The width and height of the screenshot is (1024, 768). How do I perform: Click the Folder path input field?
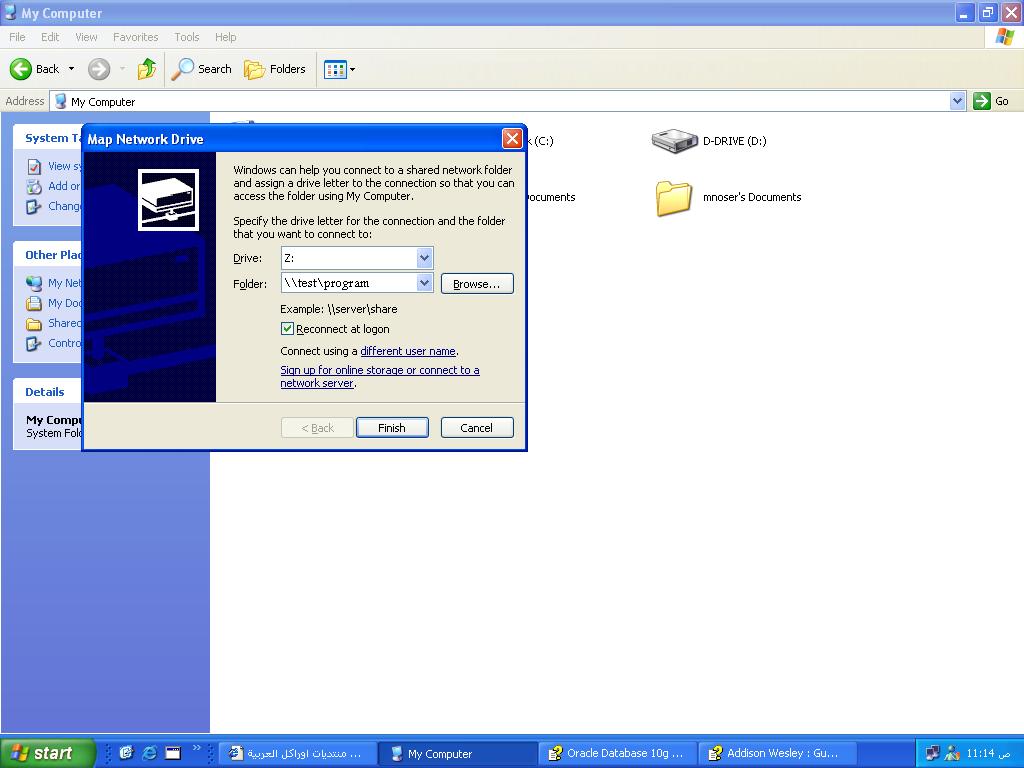(348, 283)
